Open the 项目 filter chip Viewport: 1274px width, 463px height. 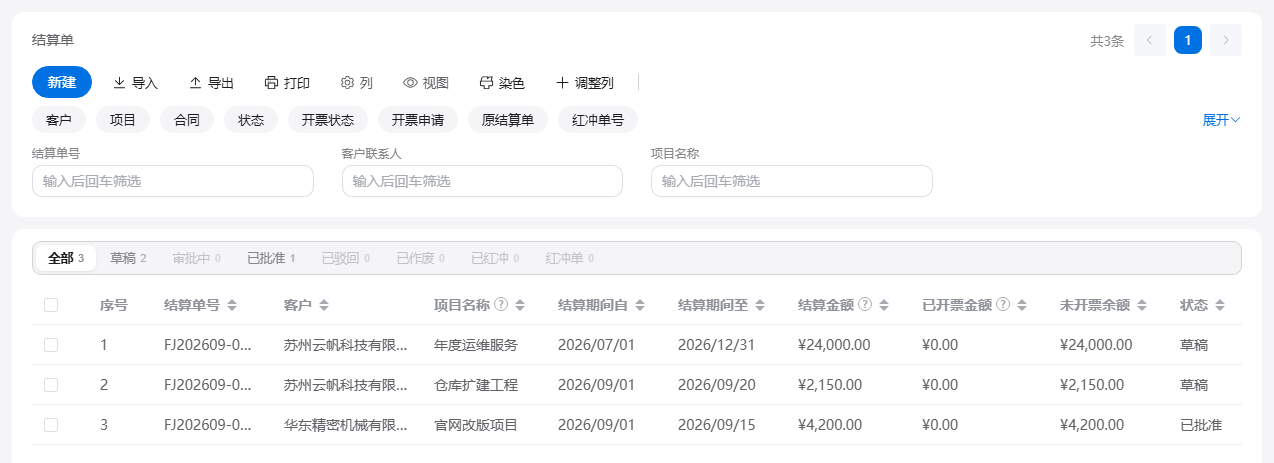(x=123, y=120)
